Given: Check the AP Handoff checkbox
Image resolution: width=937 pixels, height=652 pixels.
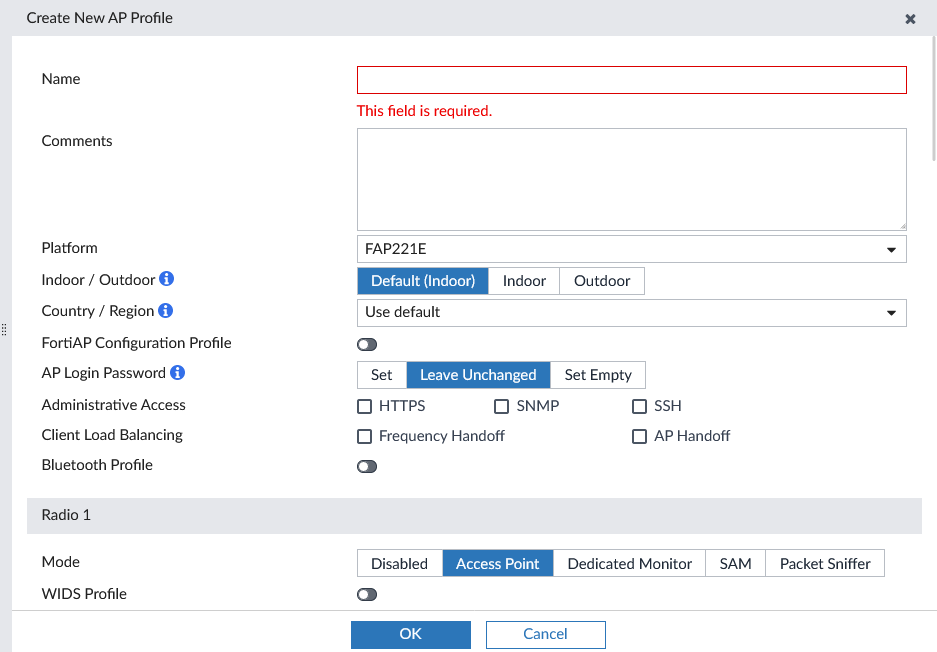Looking at the screenshot, I should click(639, 436).
